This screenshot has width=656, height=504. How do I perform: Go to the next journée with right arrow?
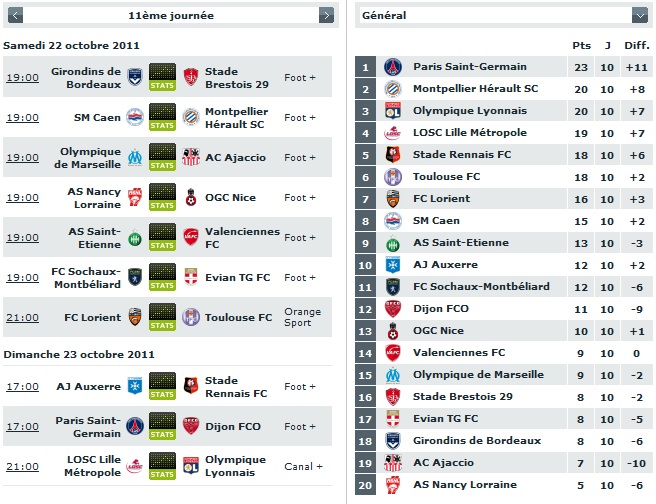click(326, 15)
